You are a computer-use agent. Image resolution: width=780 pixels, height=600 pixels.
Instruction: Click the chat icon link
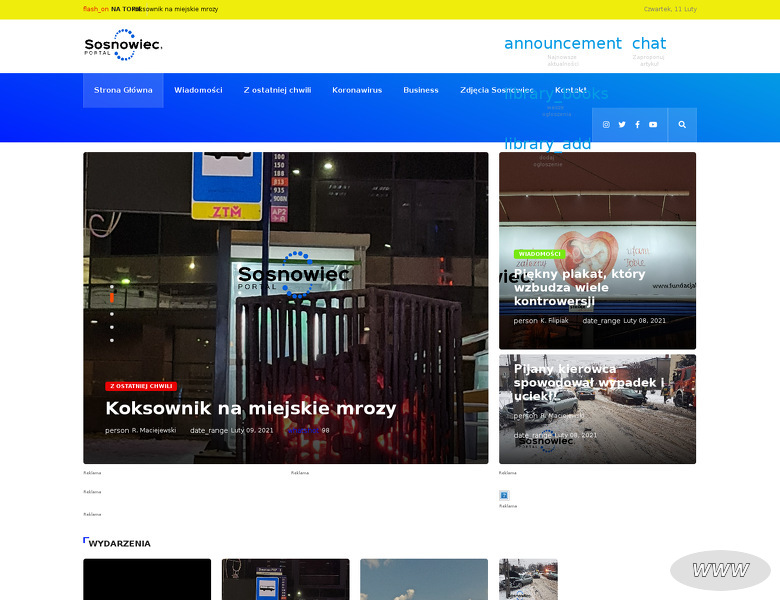tap(649, 43)
